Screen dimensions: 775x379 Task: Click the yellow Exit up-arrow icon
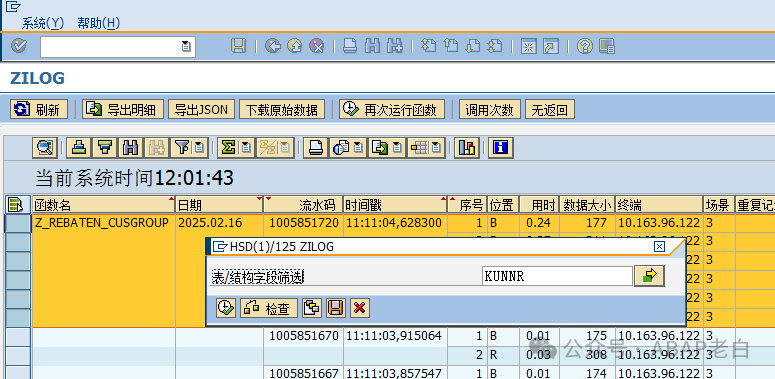[x=295, y=46]
